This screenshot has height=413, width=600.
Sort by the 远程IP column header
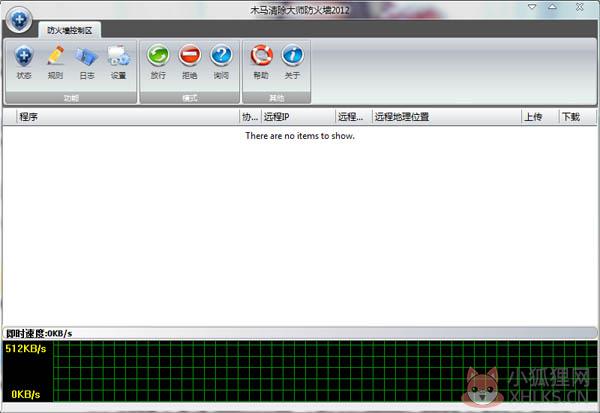point(298,117)
